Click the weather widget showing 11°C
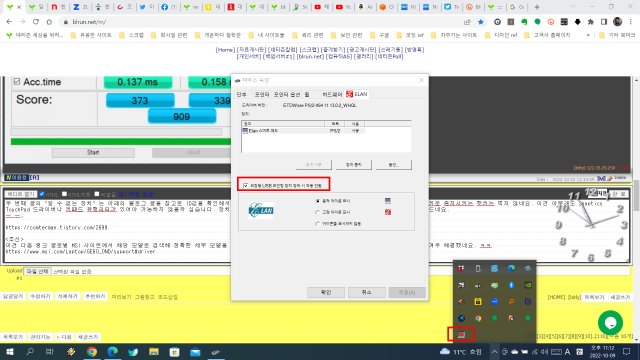Image resolution: width=640 pixels, height=360 pixels. coord(461,351)
